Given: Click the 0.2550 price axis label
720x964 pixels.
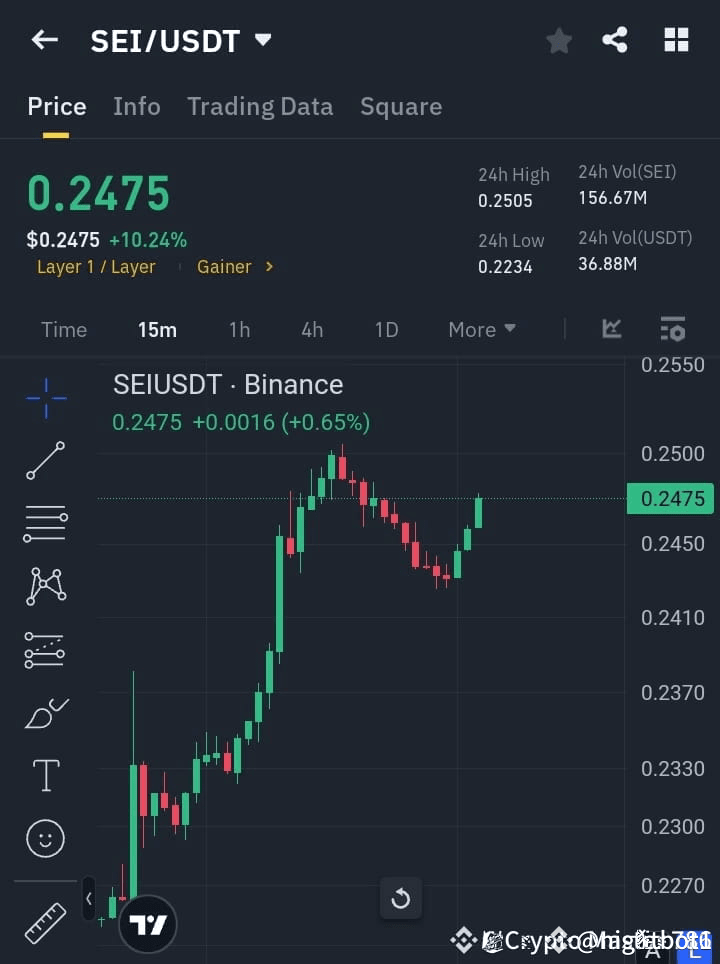Looking at the screenshot, I should (x=673, y=365).
